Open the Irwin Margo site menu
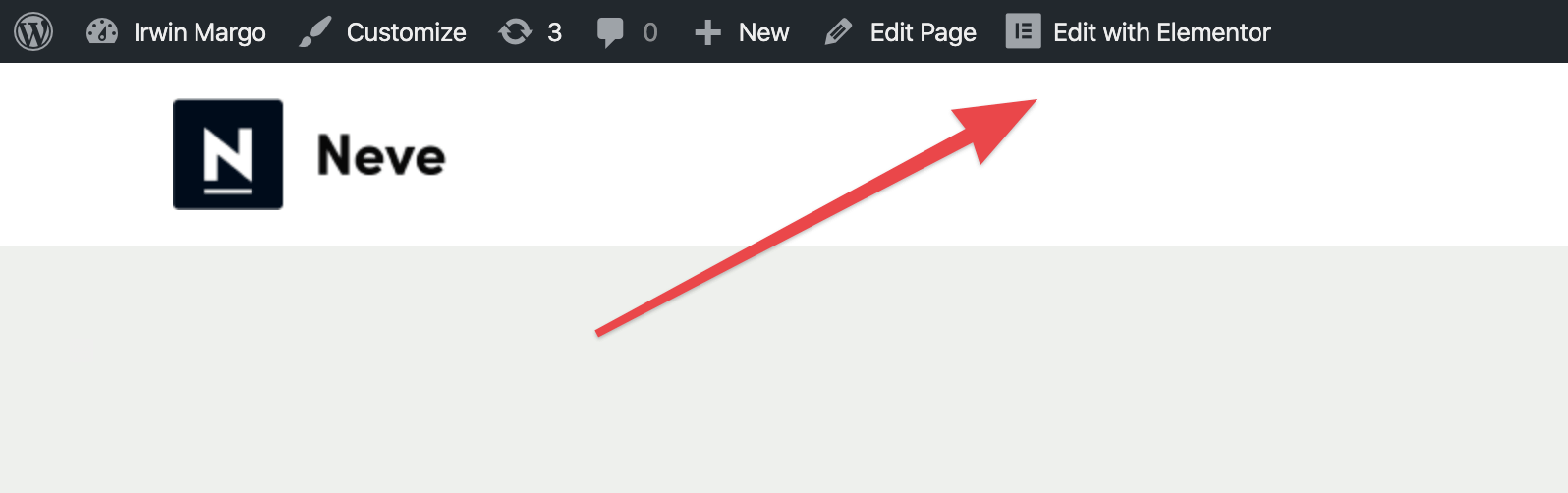The height and width of the screenshot is (493, 1568). [x=199, y=32]
